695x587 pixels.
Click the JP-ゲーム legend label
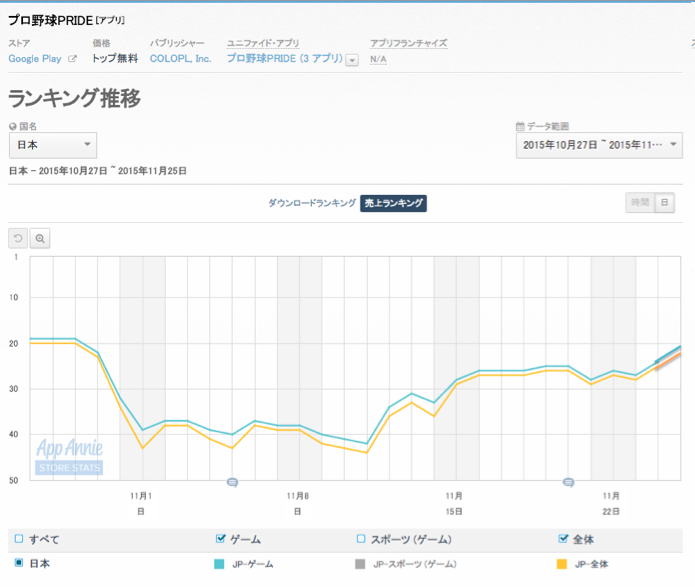(x=253, y=564)
